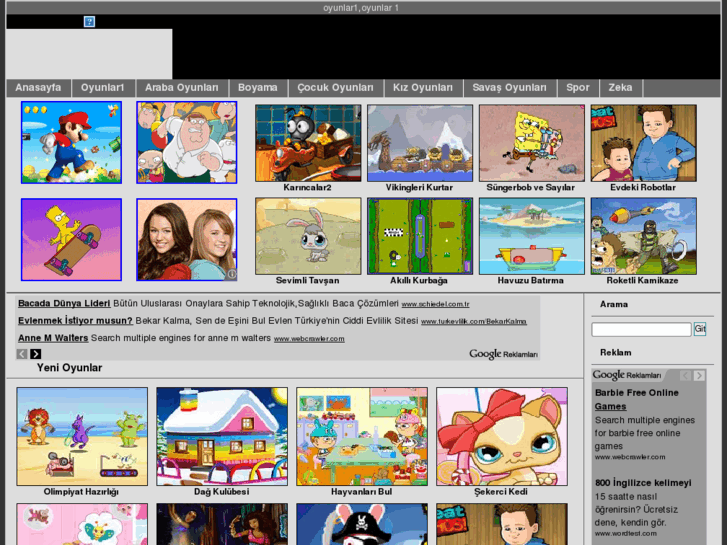
Task: Open the Vikingleri Kurtar game image
Action: (420, 143)
